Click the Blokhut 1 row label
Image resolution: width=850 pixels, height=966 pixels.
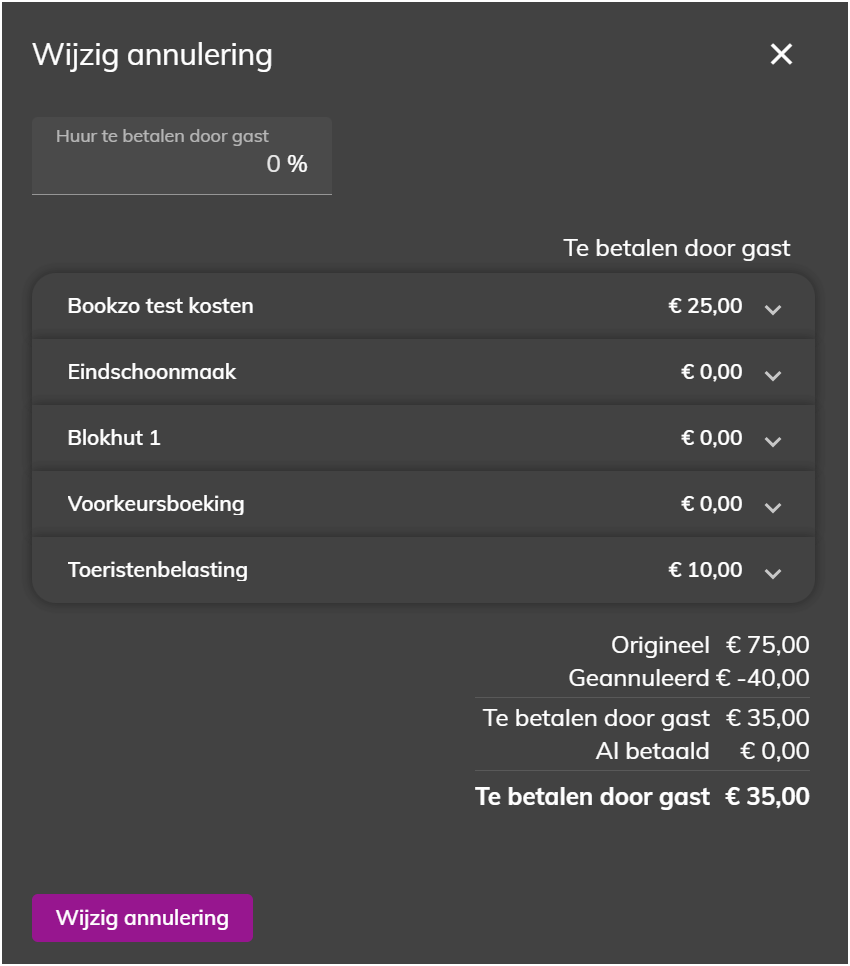[114, 437]
